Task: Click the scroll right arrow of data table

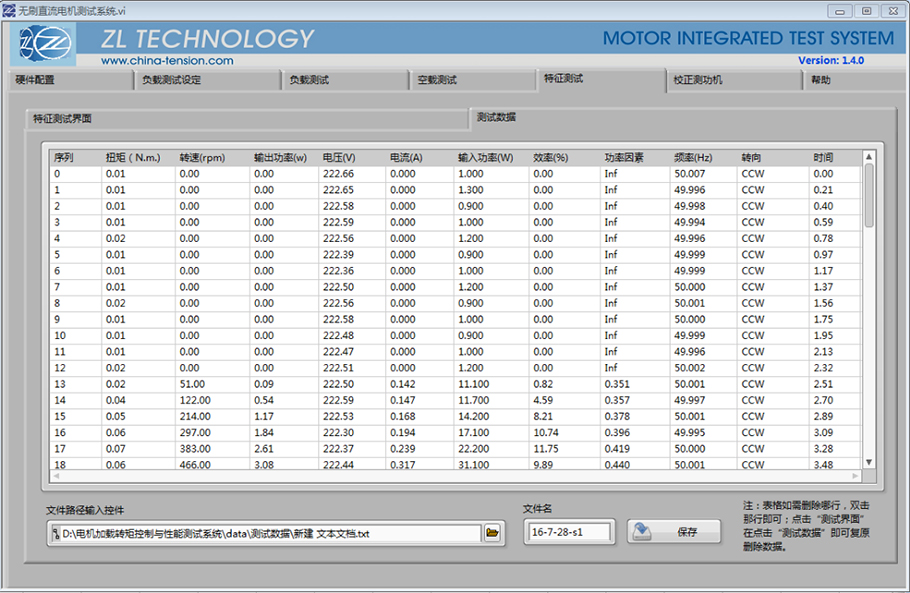Action: click(856, 476)
